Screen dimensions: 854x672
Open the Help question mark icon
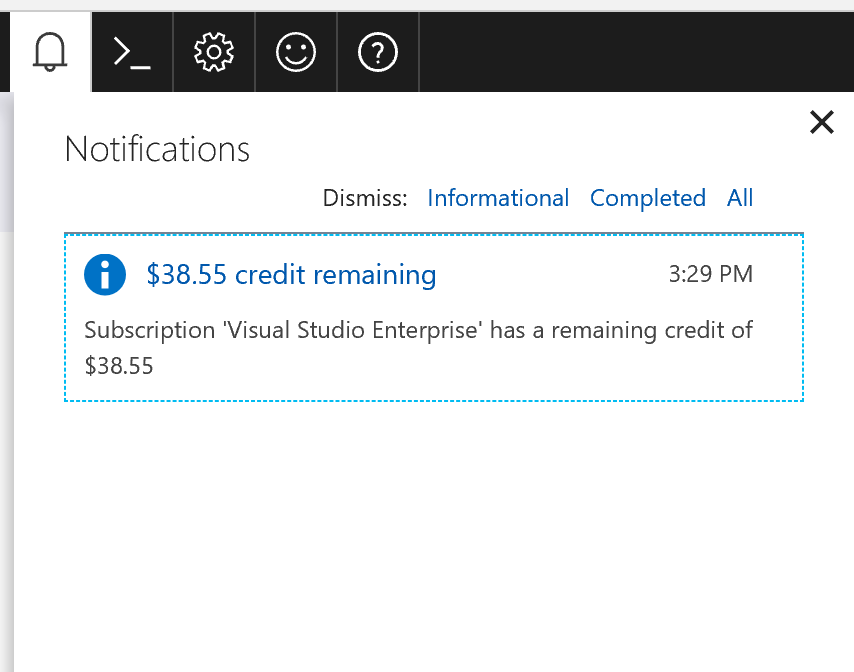(x=377, y=51)
